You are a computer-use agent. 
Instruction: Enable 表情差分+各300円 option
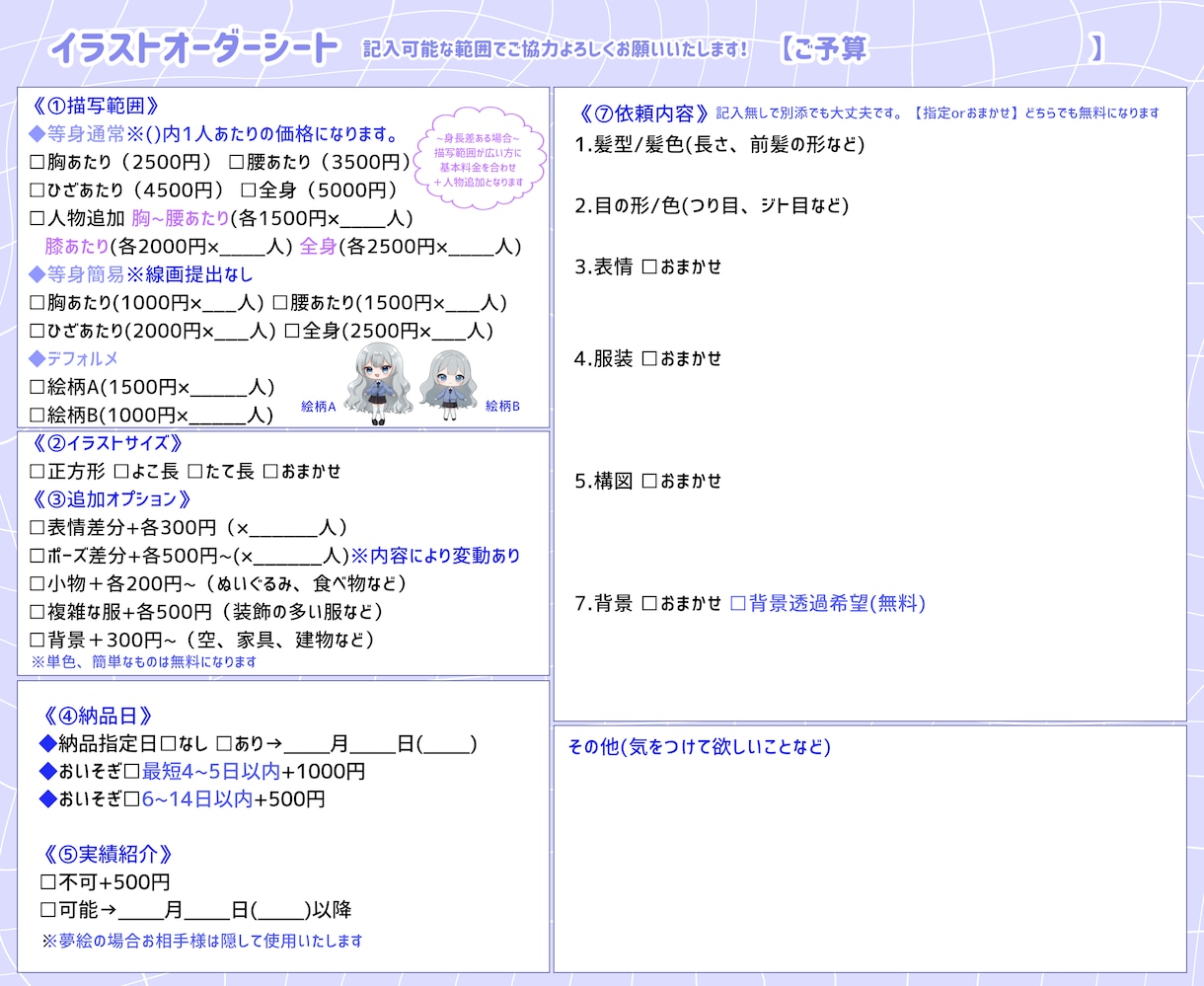click(38, 528)
